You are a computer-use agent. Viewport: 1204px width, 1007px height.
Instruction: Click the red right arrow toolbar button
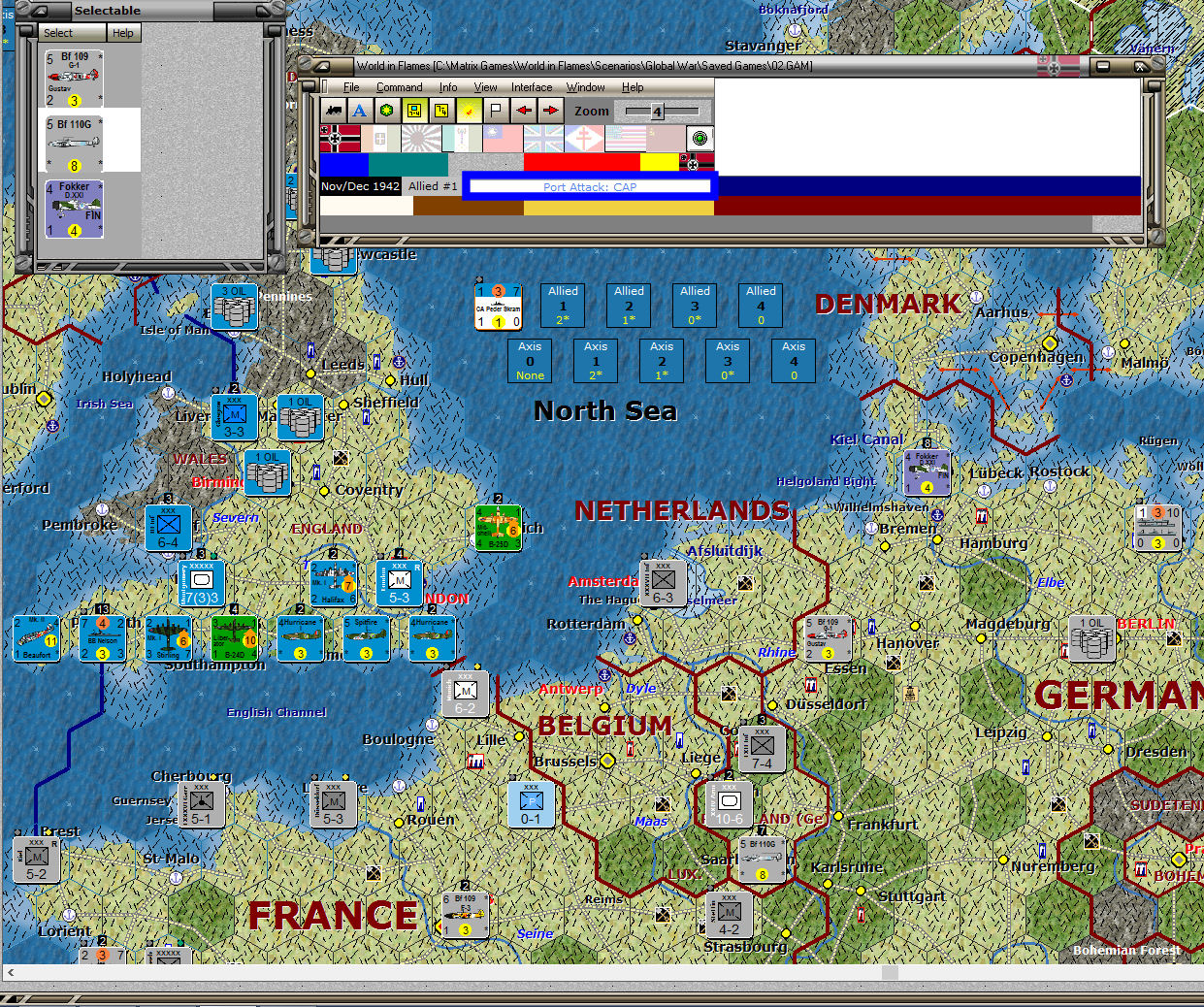pyautogui.click(x=550, y=111)
